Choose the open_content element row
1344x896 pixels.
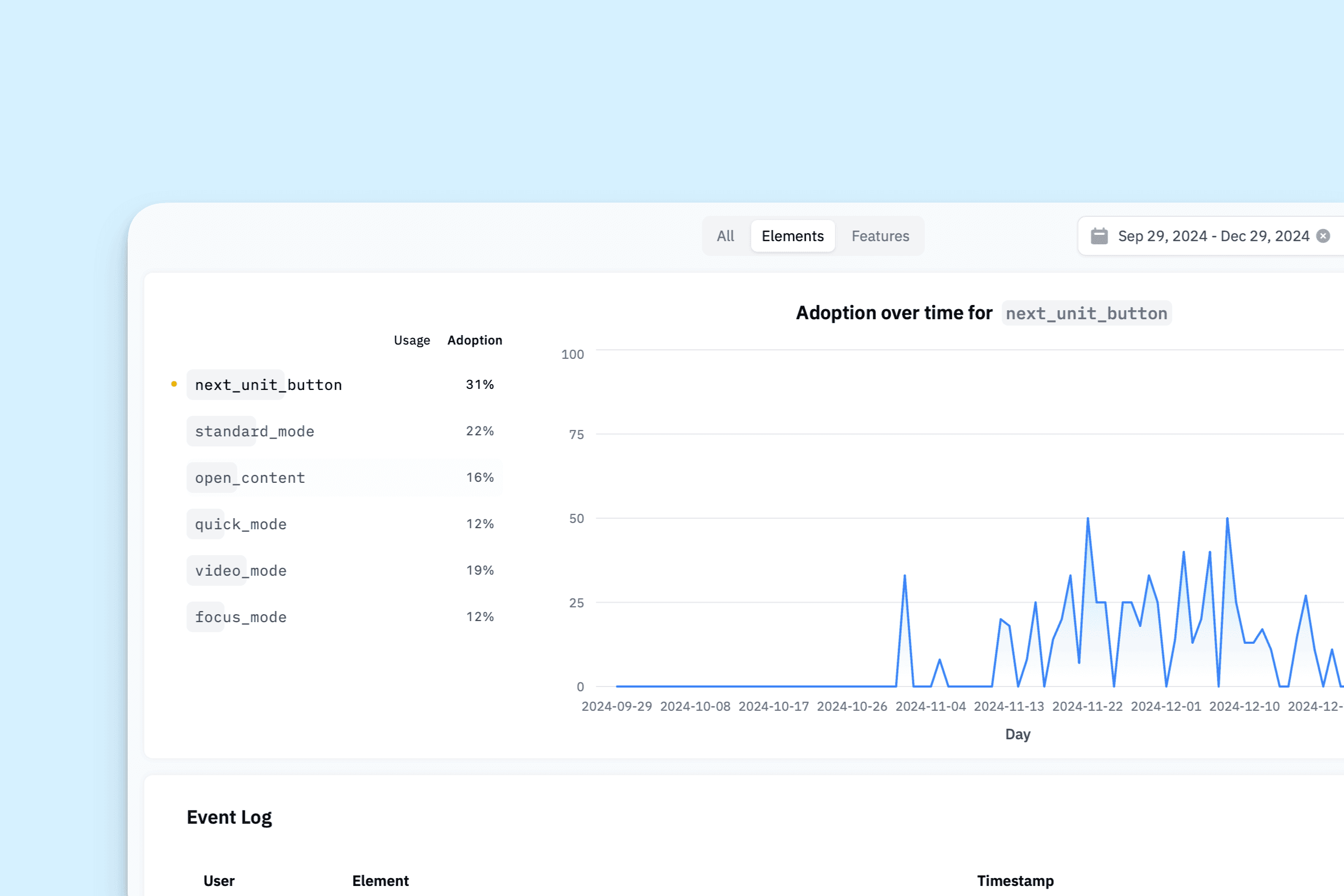[250, 478]
